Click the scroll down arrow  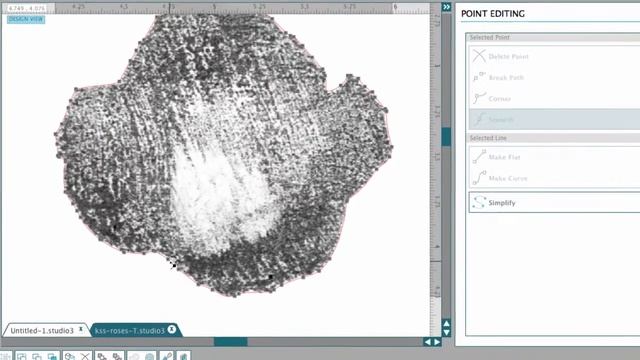pyautogui.click(x=446, y=332)
